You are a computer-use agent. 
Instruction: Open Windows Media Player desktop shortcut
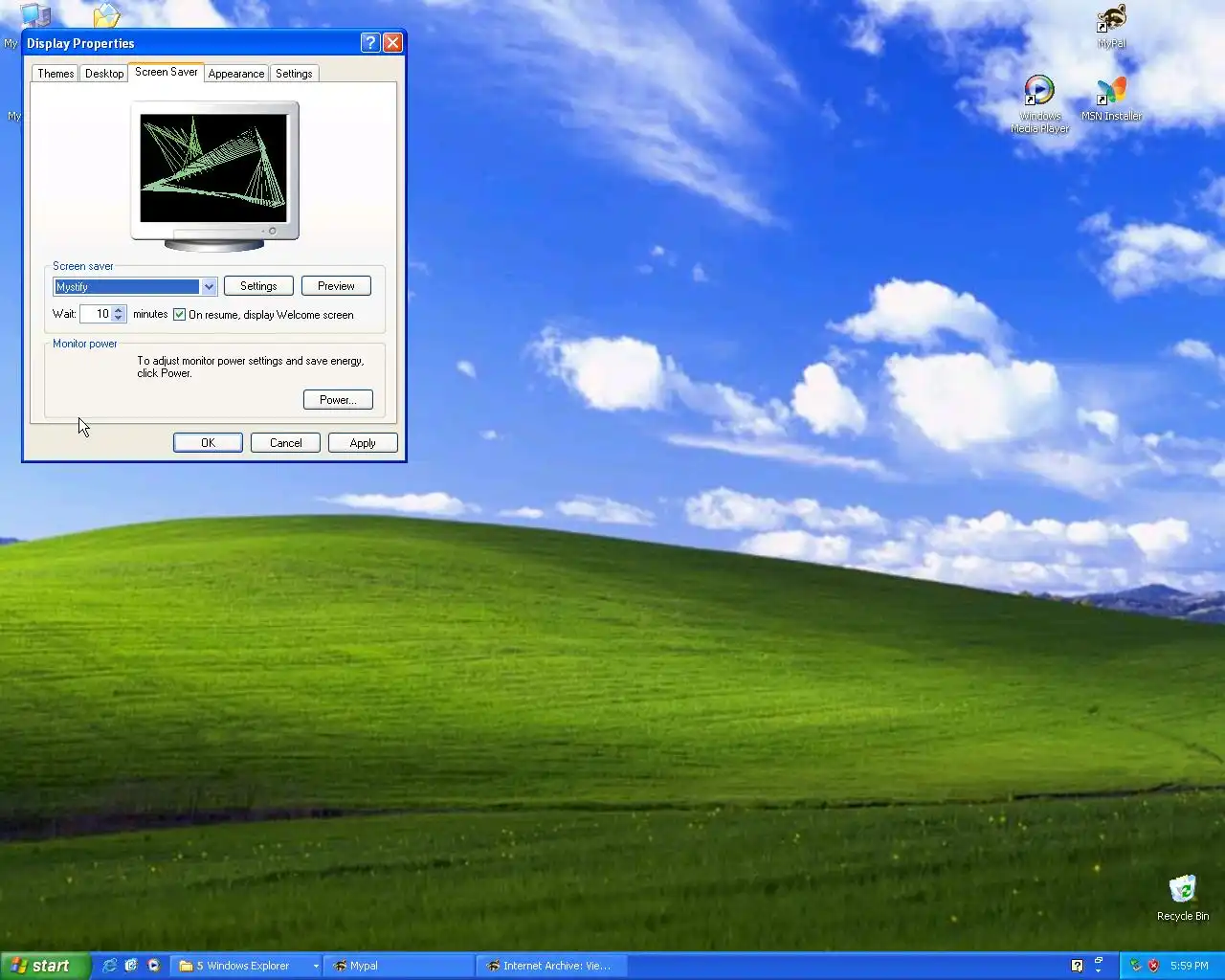[1039, 103]
